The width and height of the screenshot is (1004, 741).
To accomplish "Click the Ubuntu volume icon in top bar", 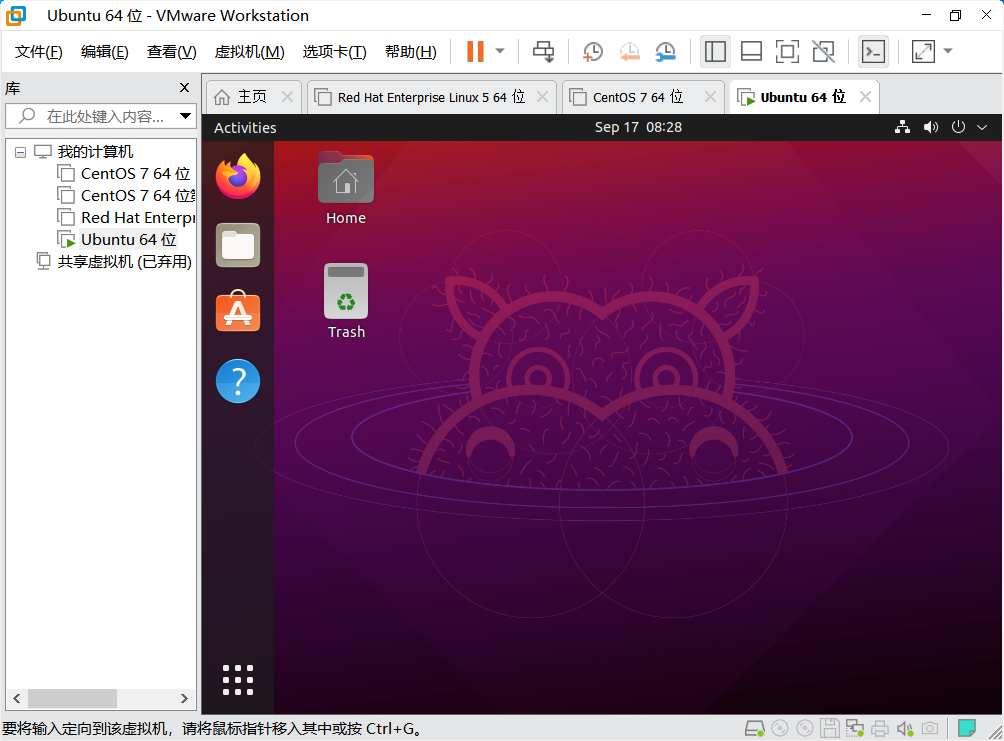I will tap(930, 127).
